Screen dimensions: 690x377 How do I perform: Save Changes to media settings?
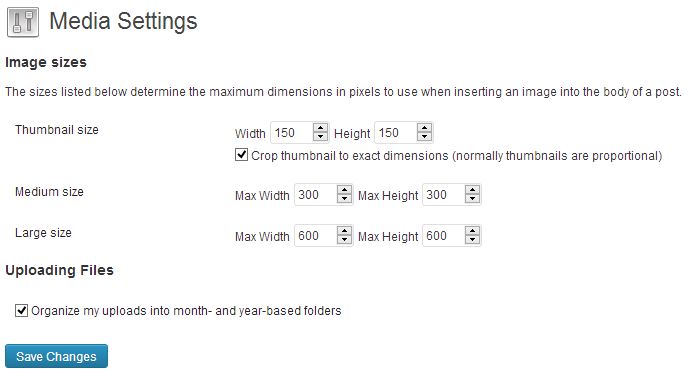pos(56,356)
